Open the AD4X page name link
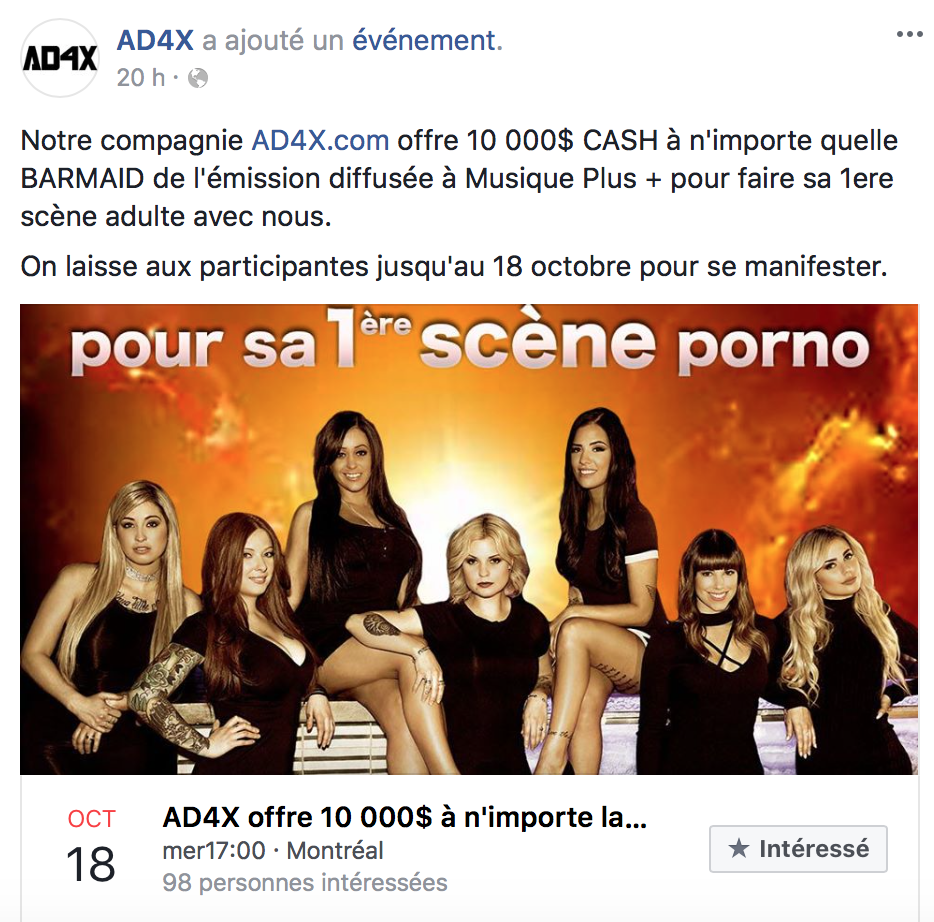Screen dimensions: 934x922 (x=155, y=41)
